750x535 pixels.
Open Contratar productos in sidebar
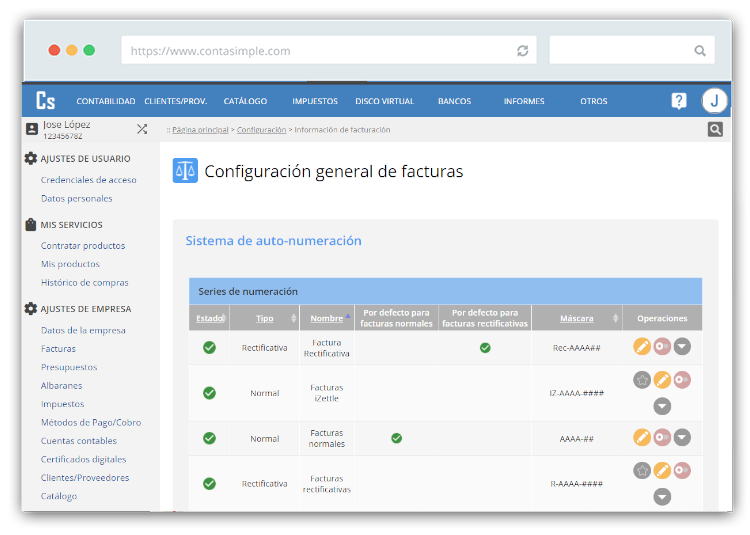83,245
